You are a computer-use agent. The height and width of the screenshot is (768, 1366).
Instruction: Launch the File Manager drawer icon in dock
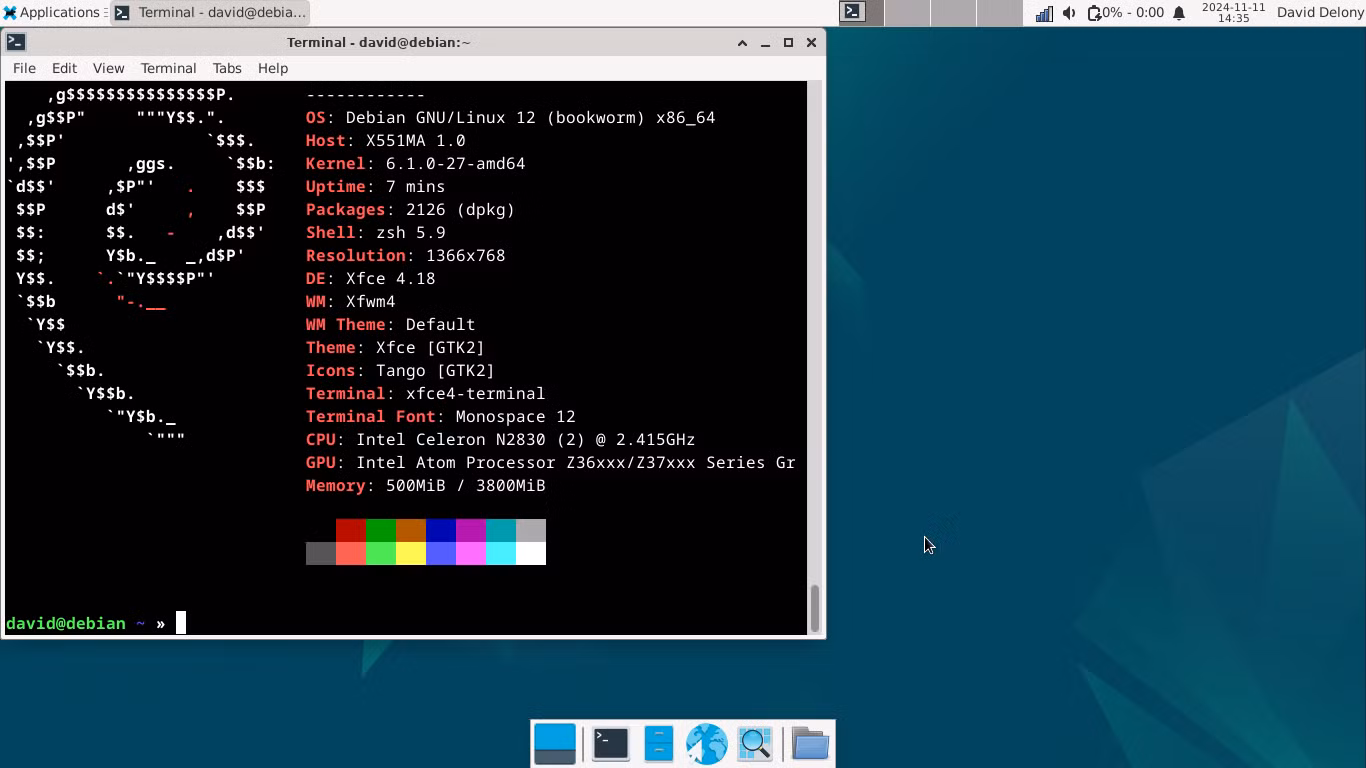coord(658,744)
